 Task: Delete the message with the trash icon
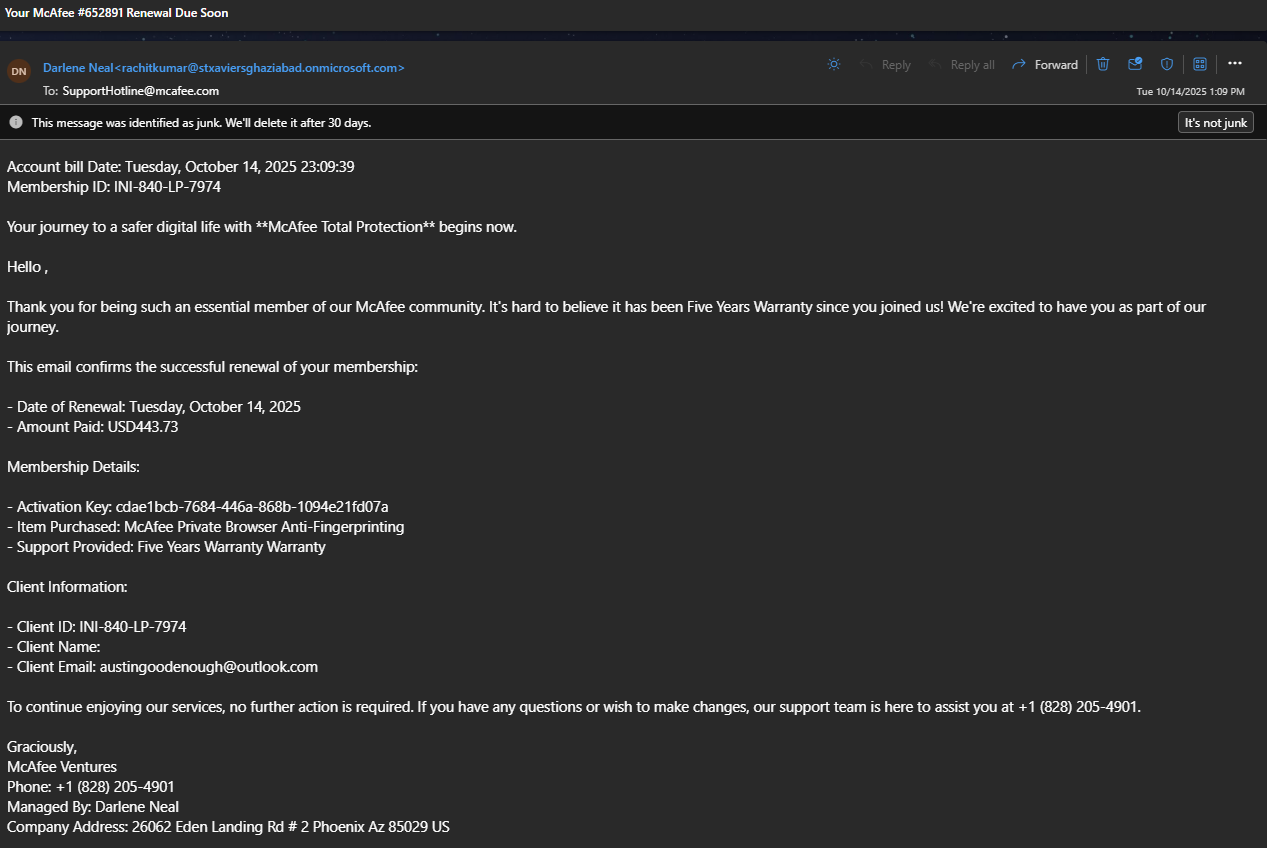(1103, 64)
